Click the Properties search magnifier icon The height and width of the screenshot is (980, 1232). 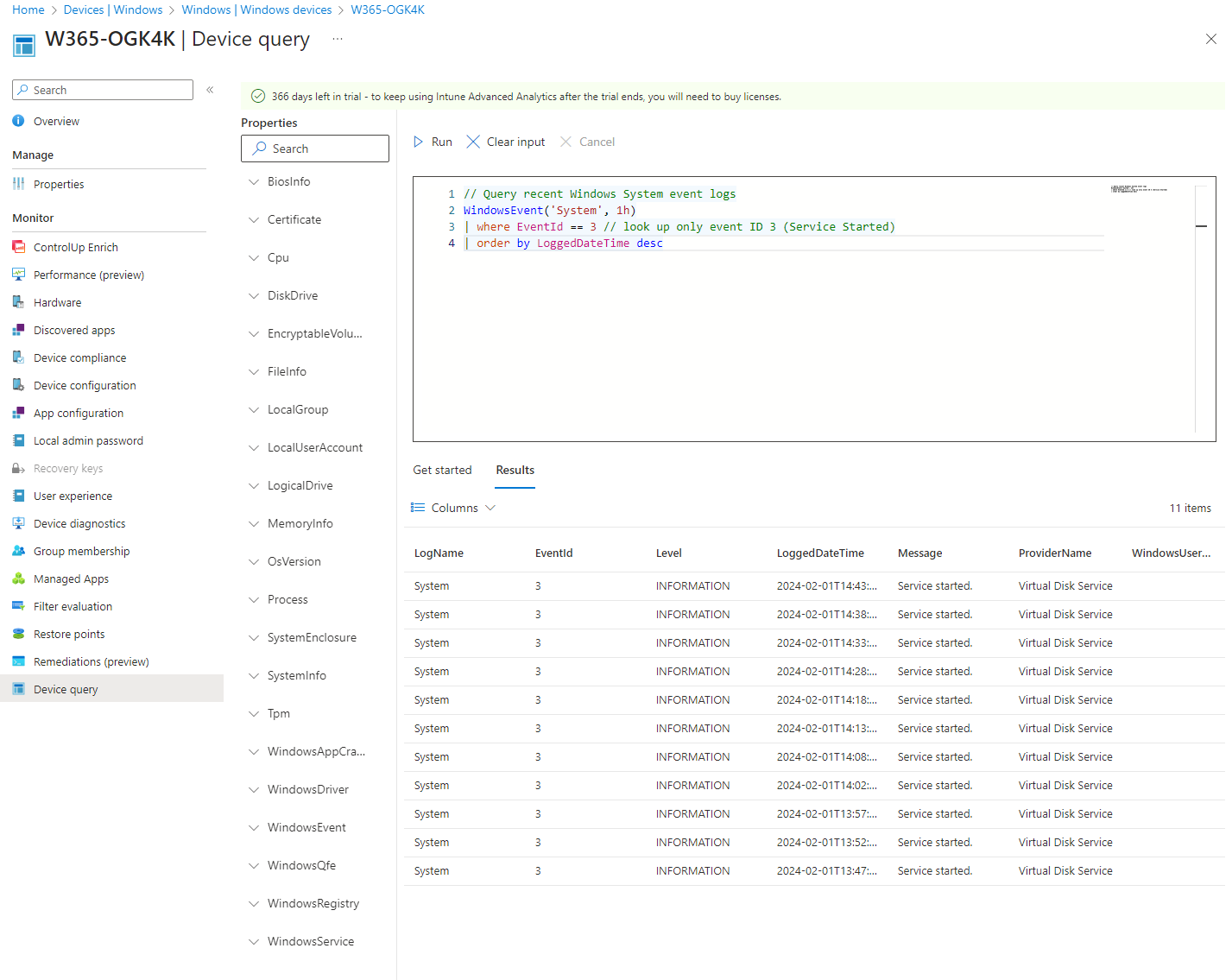coord(259,149)
